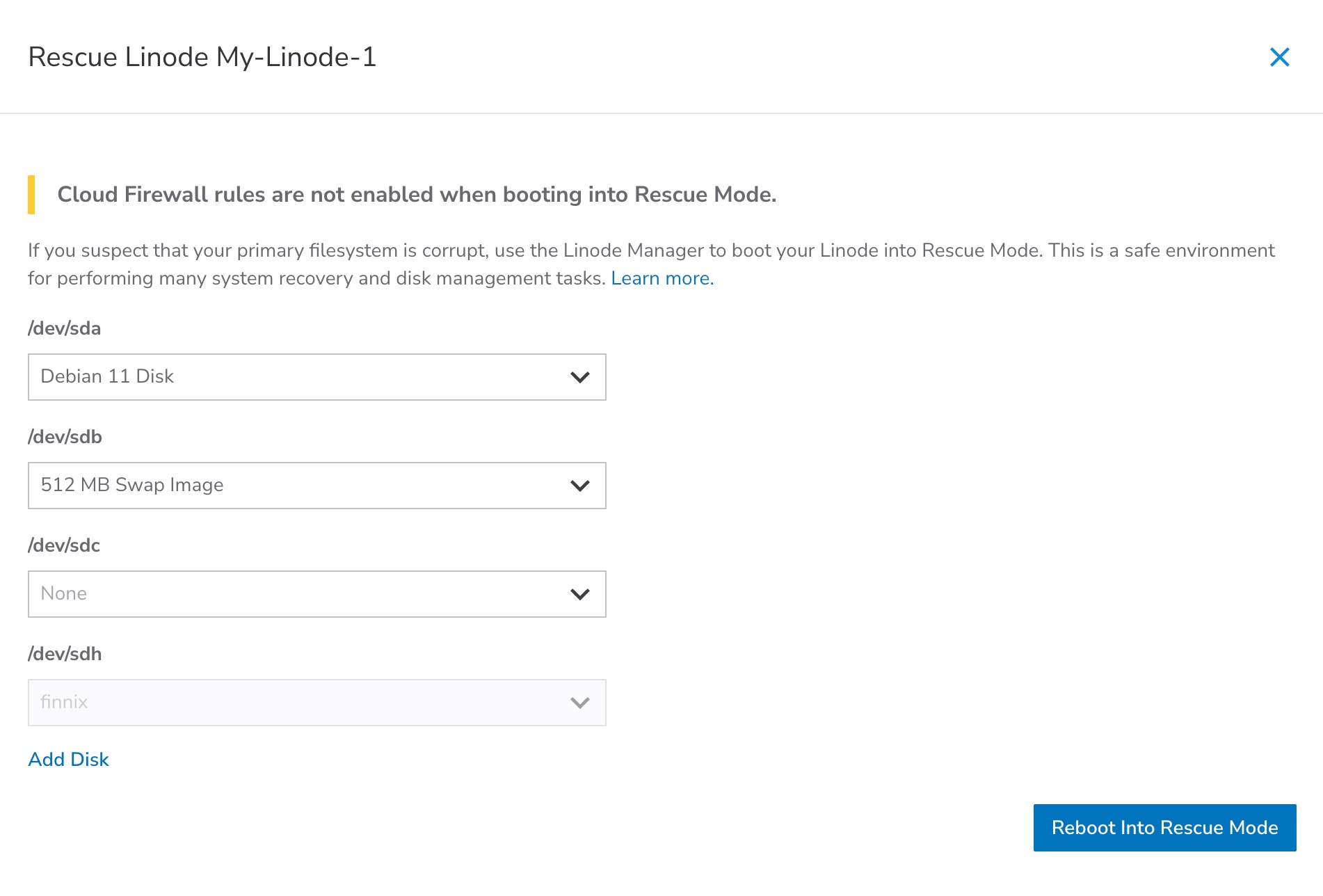Open the /dev/sdc None dropdown
The height and width of the screenshot is (896, 1323).
coord(316,594)
